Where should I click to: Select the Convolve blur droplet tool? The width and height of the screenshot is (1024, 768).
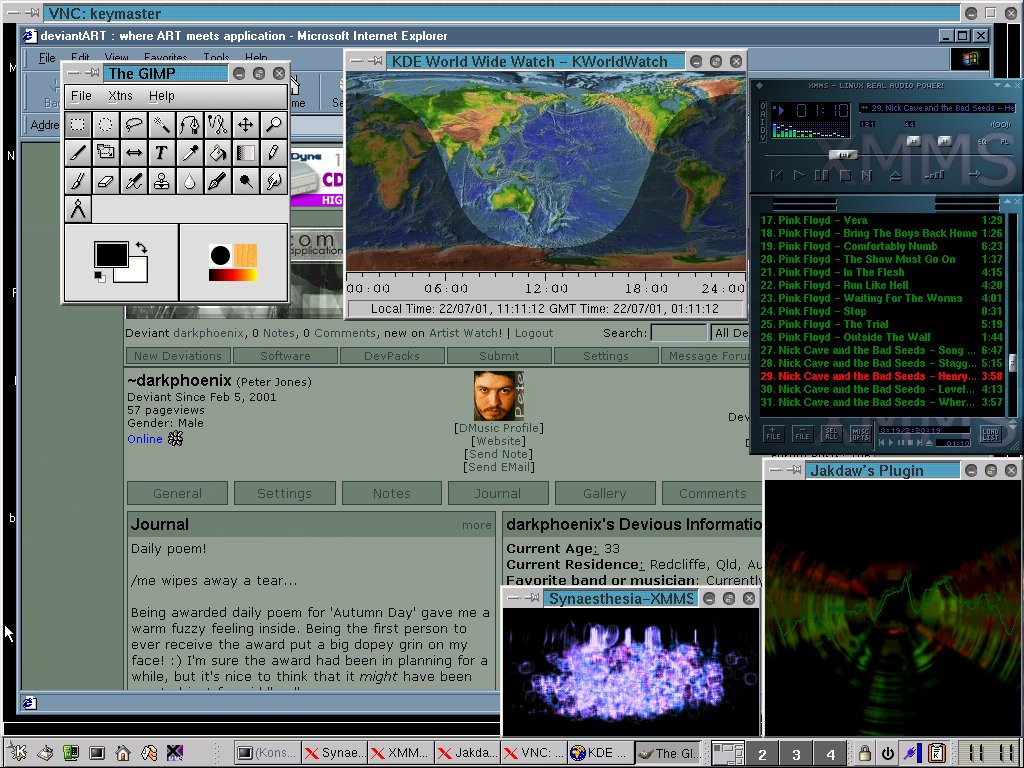coord(190,181)
